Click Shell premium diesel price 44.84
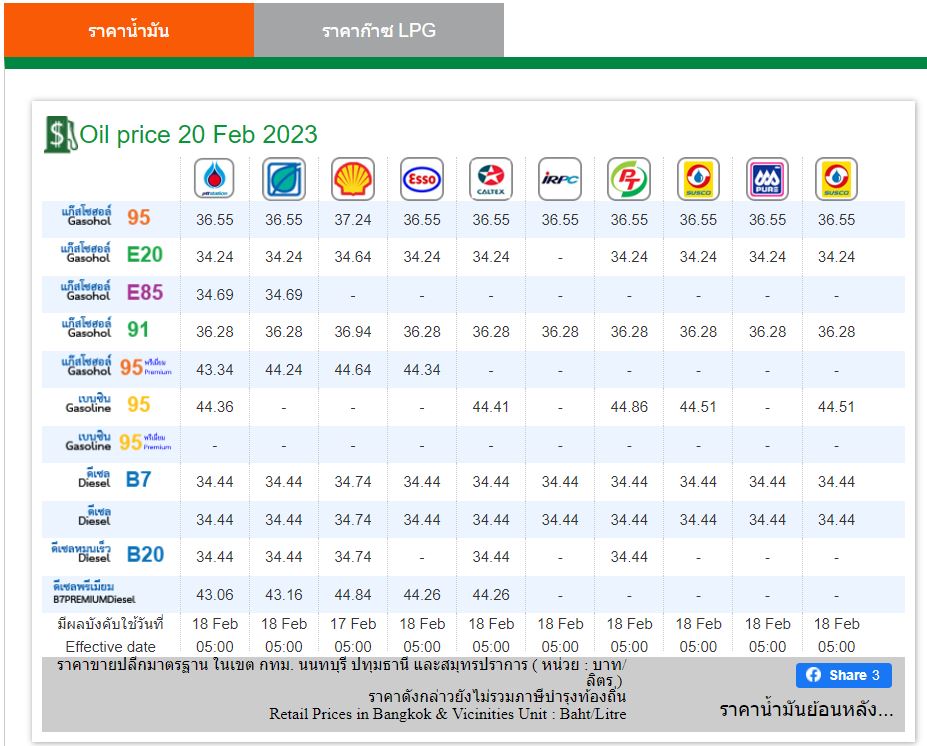The height and width of the screenshot is (746, 927). pos(353,595)
